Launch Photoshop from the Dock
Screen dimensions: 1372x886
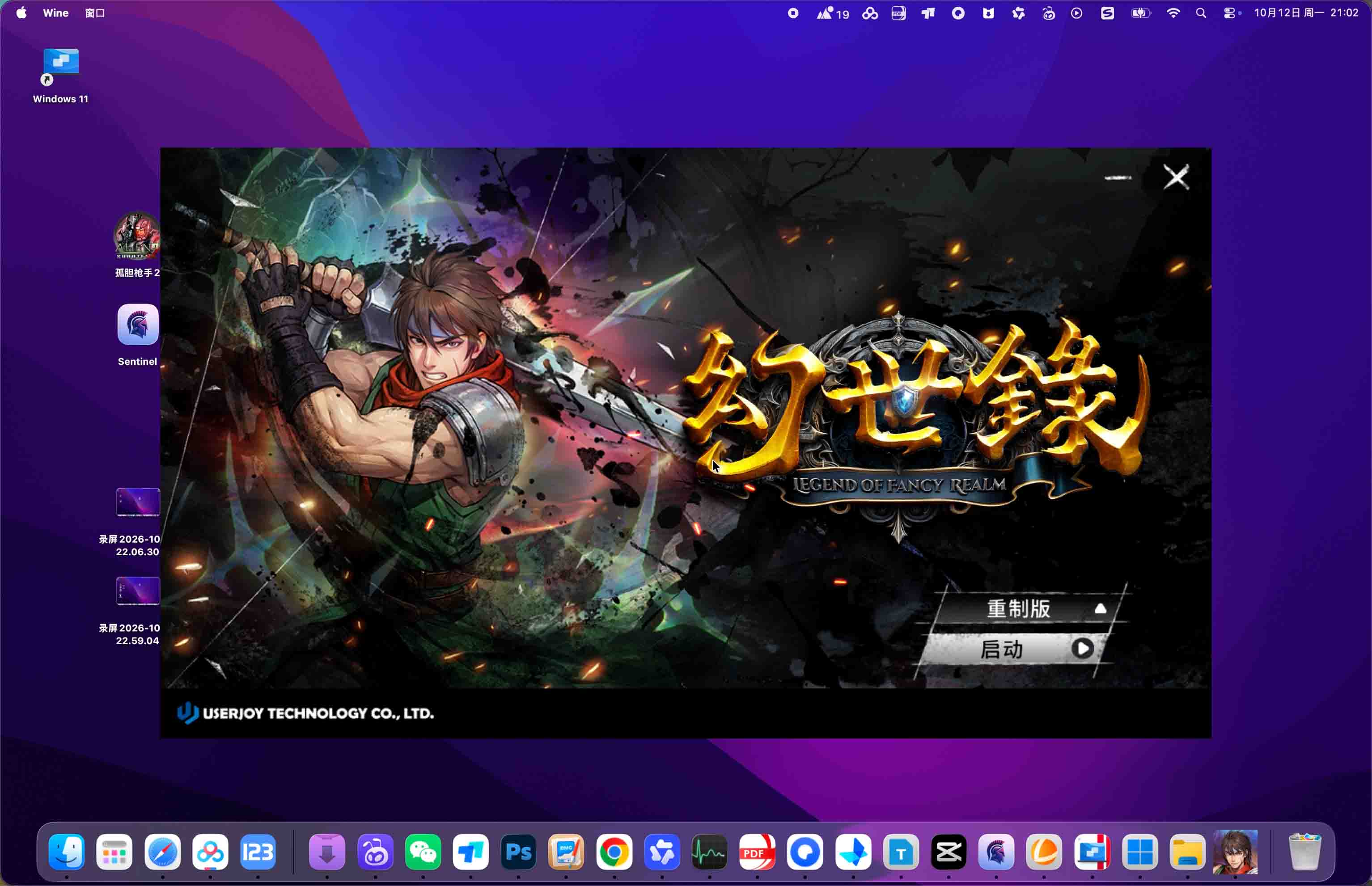pyautogui.click(x=519, y=852)
